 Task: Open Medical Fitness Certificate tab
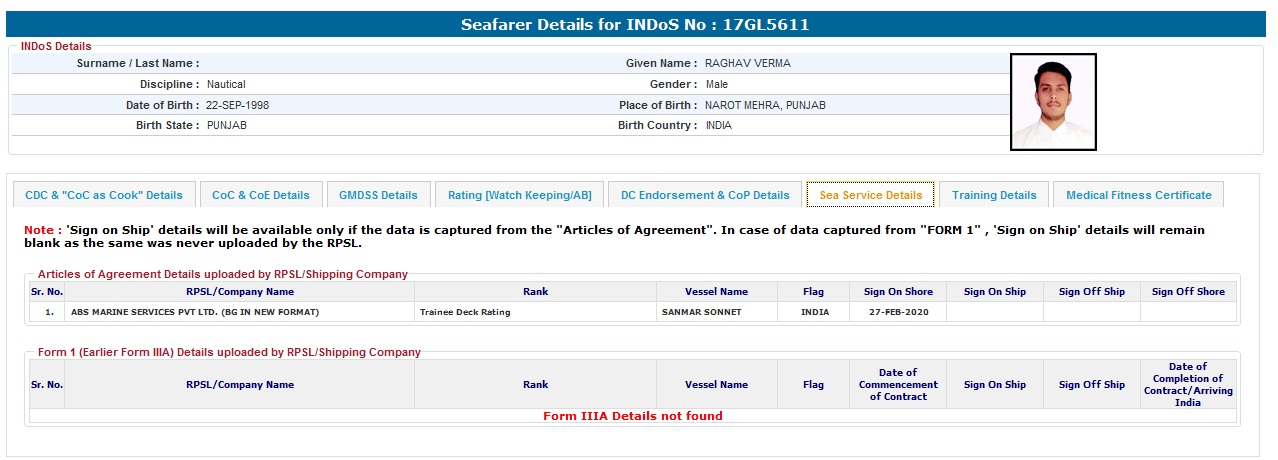1138,195
